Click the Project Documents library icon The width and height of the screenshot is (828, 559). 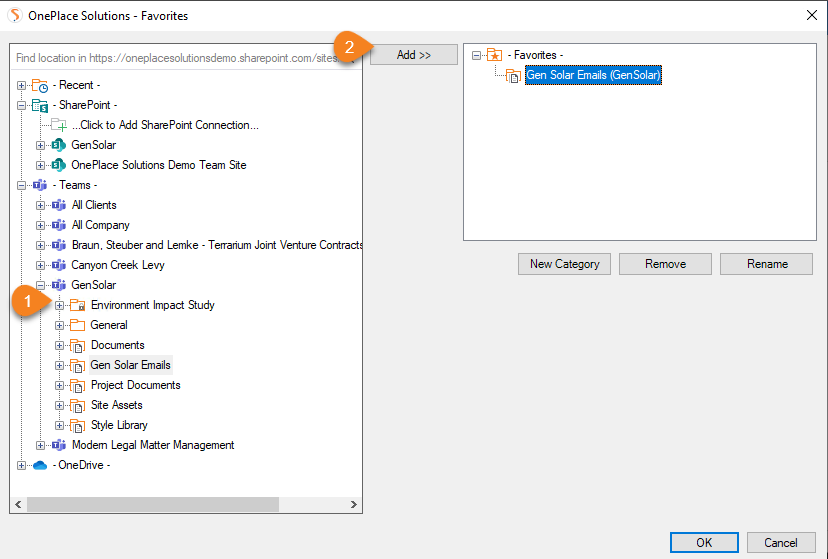[x=78, y=386]
